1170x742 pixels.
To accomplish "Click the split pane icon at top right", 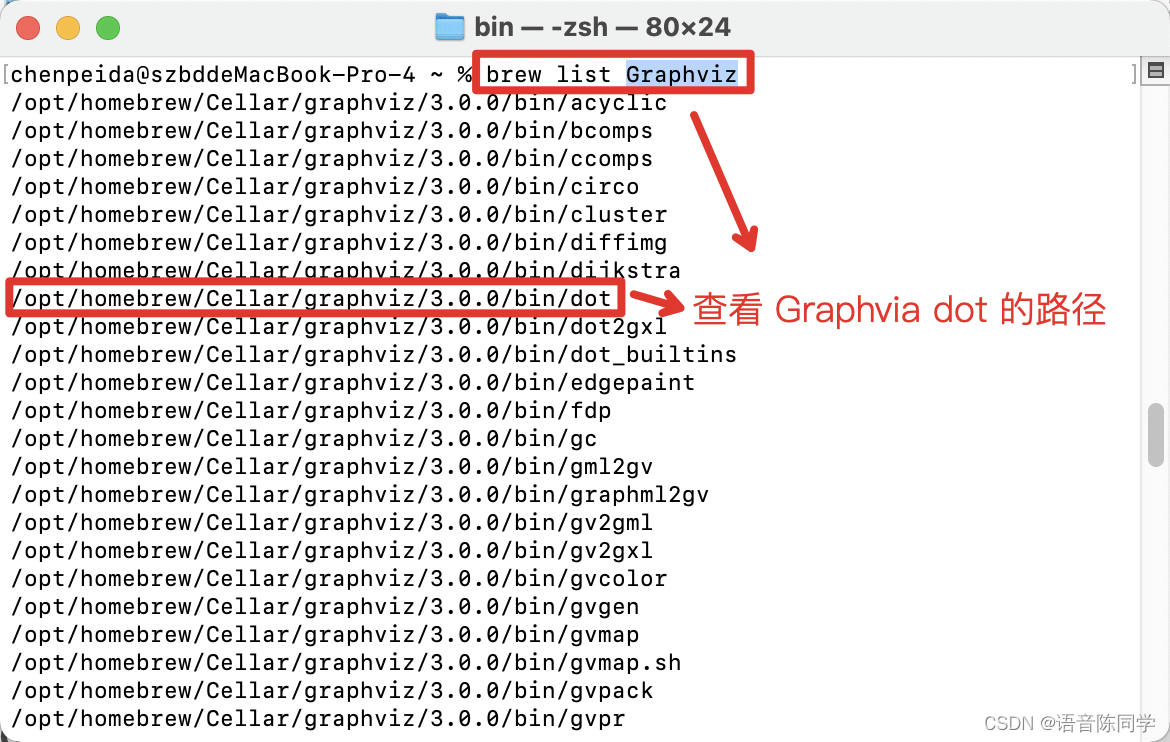I will click(x=1156, y=71).
